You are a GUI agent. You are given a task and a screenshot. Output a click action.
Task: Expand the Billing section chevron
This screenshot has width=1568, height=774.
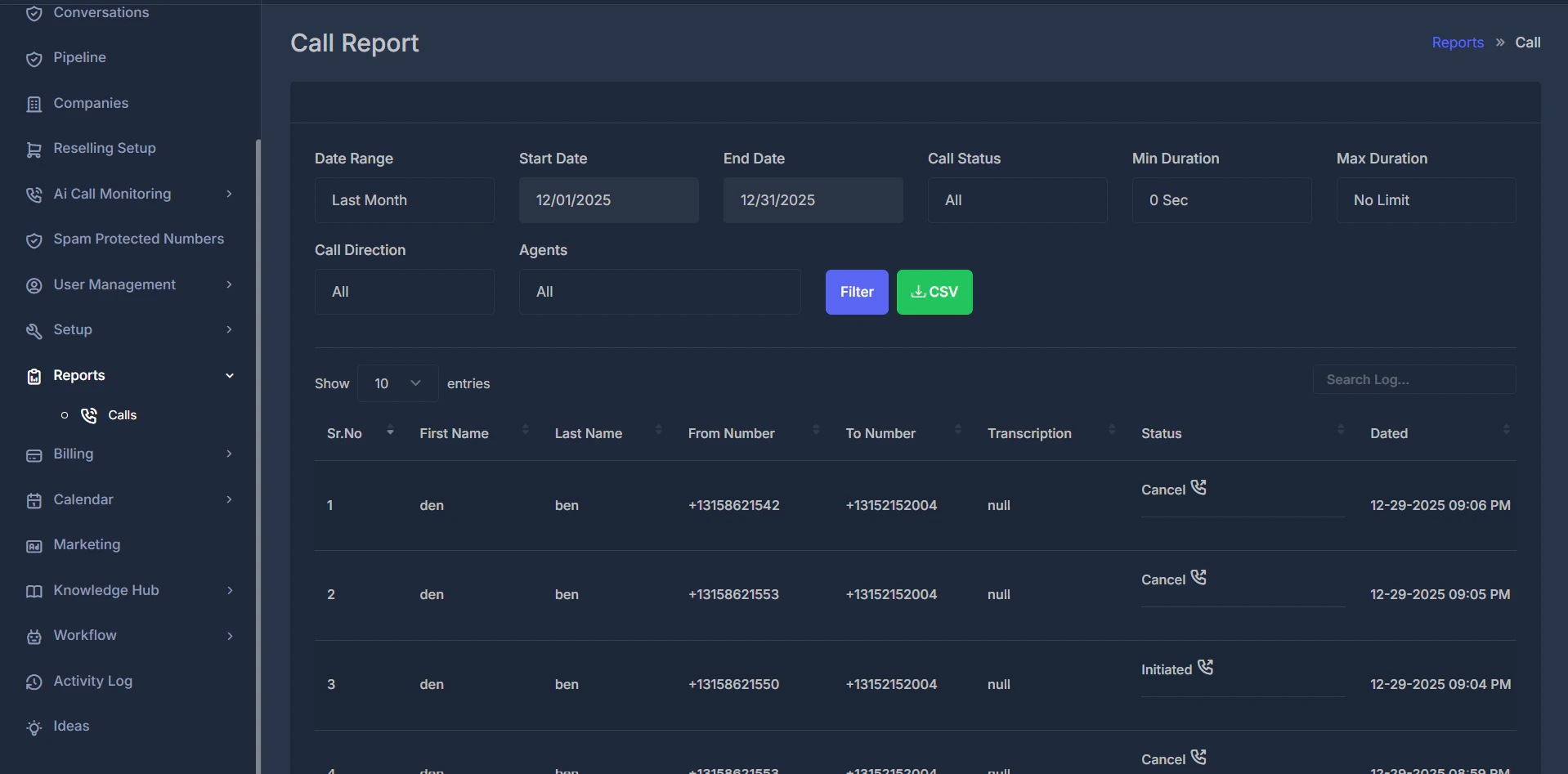(229, 454)
